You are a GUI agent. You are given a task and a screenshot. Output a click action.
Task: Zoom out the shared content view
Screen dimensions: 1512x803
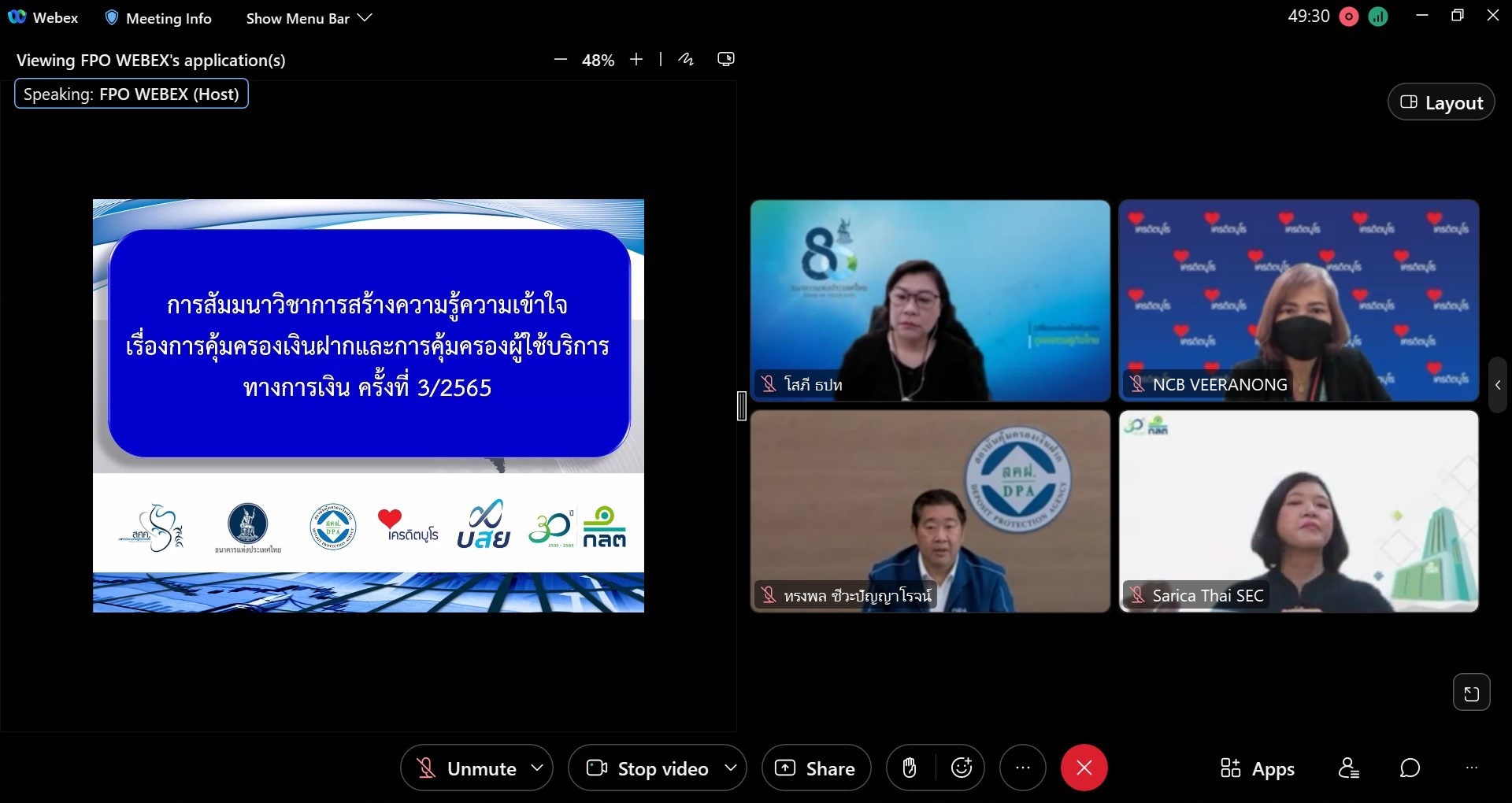(x=561, y=60)
